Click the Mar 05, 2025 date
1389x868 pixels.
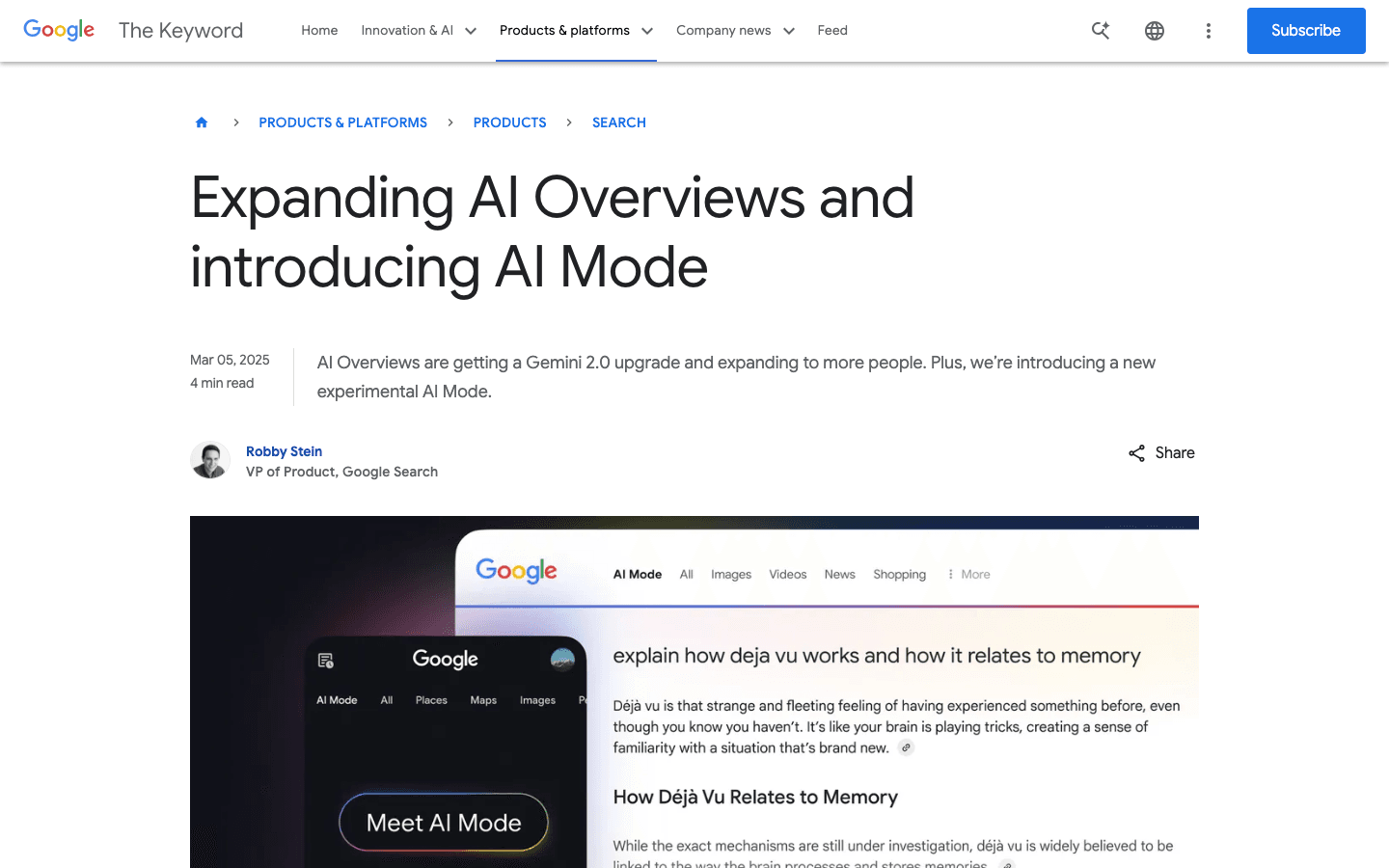tap(230, 360)
